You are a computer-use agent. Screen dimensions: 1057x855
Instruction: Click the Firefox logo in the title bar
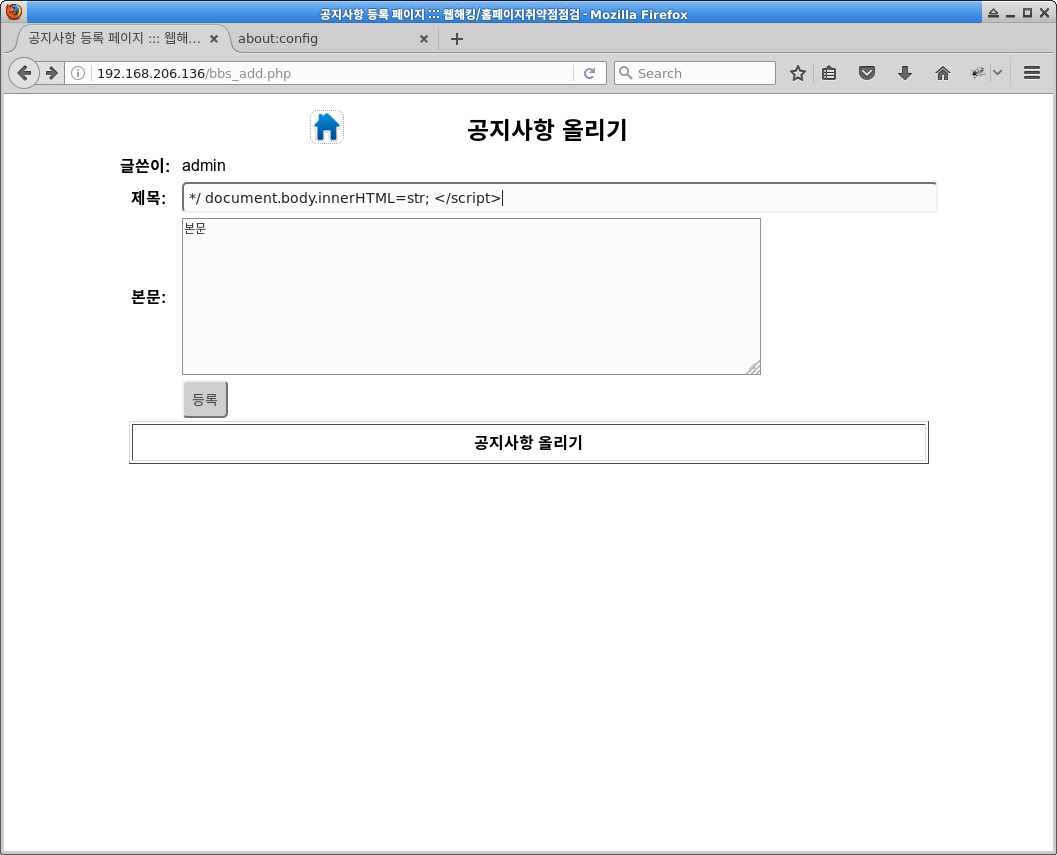[x=13, y=11]
